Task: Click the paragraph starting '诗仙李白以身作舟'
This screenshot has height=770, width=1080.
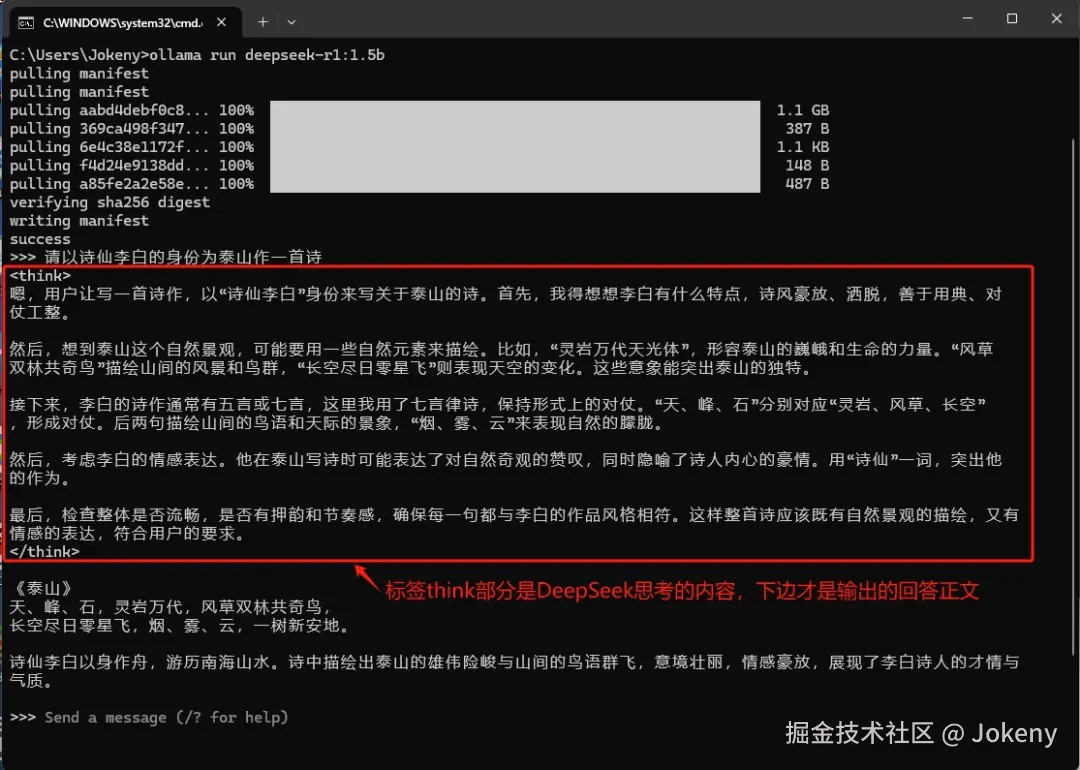Action: (515, 672)
